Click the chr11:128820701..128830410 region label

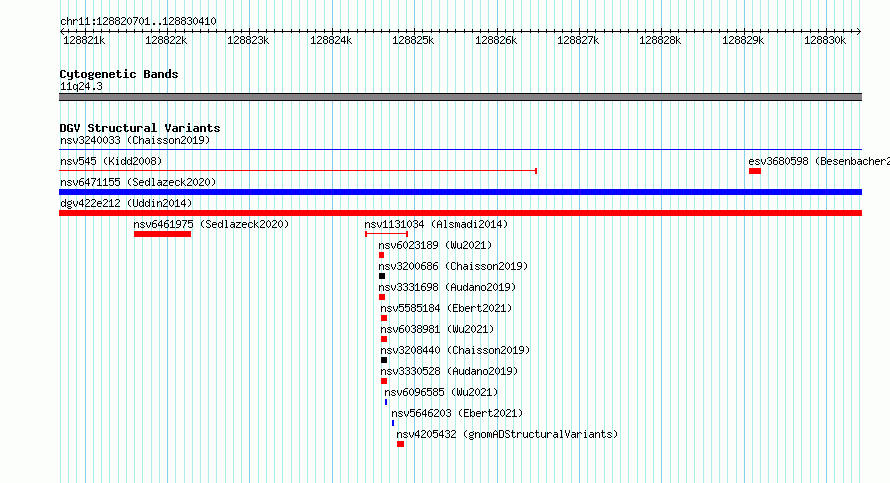[138, 21]
